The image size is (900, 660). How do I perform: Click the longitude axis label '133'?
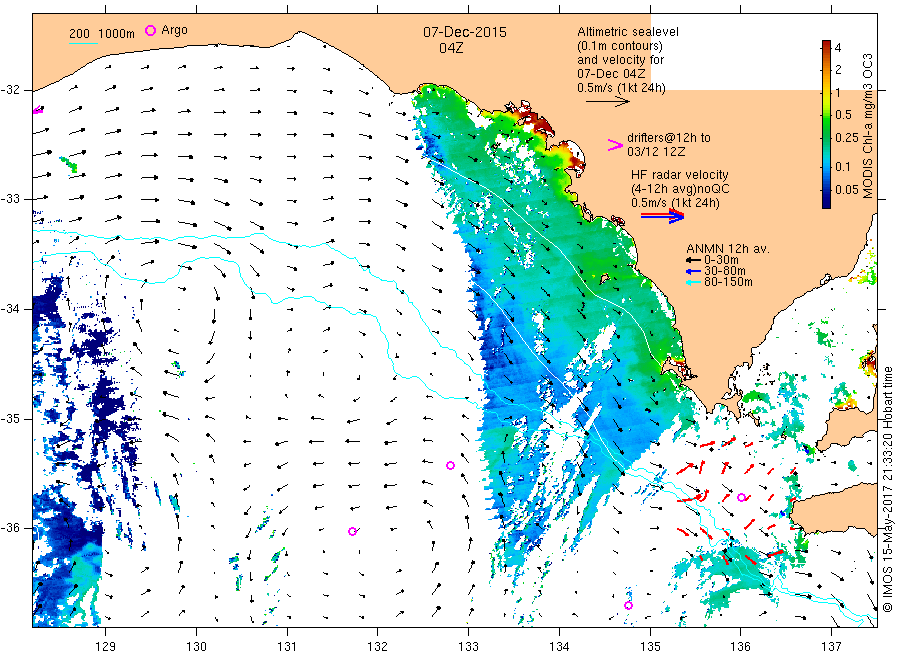coord(468,647)
